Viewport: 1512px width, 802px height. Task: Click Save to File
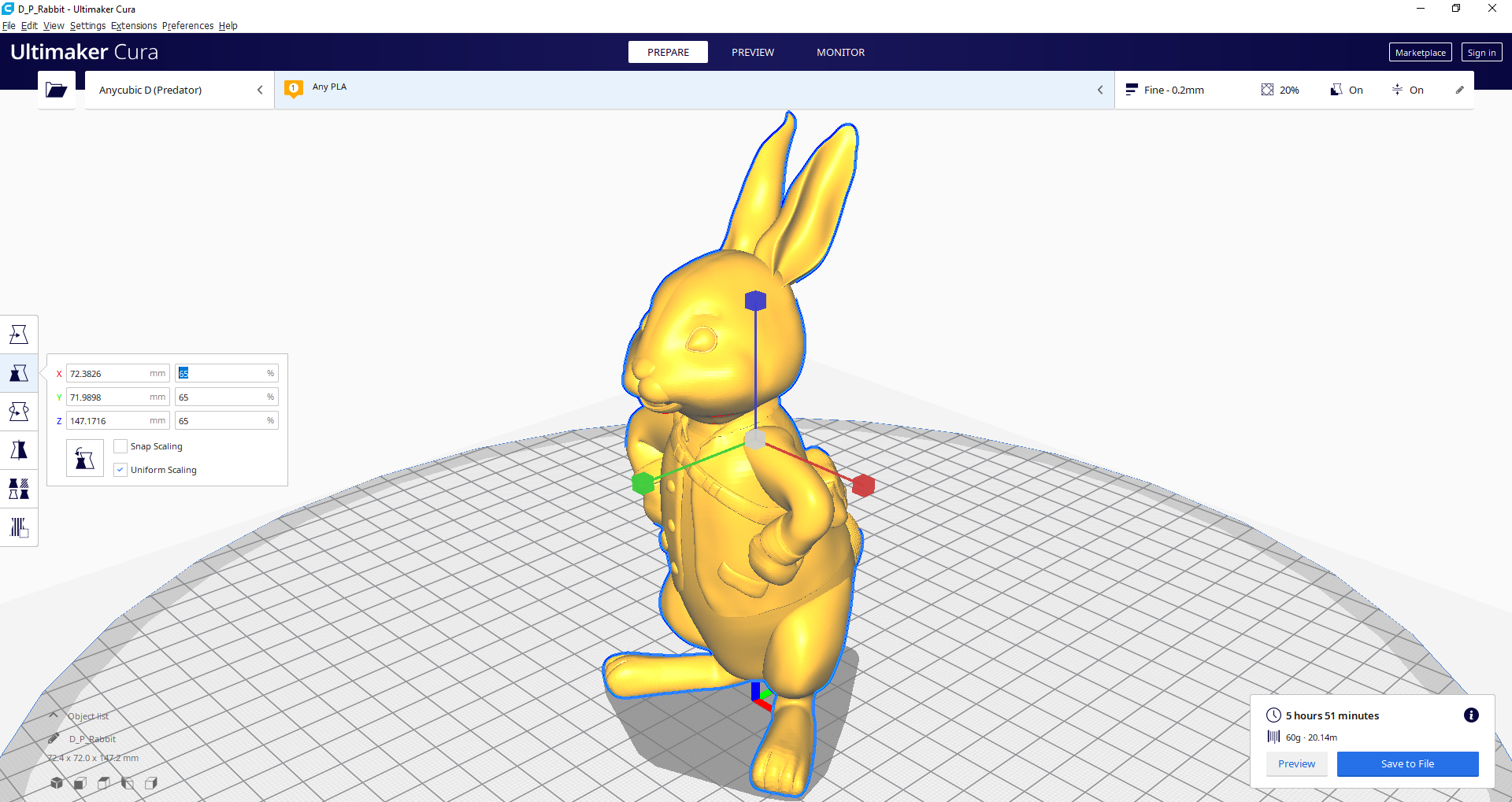pyautogui.click(x=1407, y=763)
